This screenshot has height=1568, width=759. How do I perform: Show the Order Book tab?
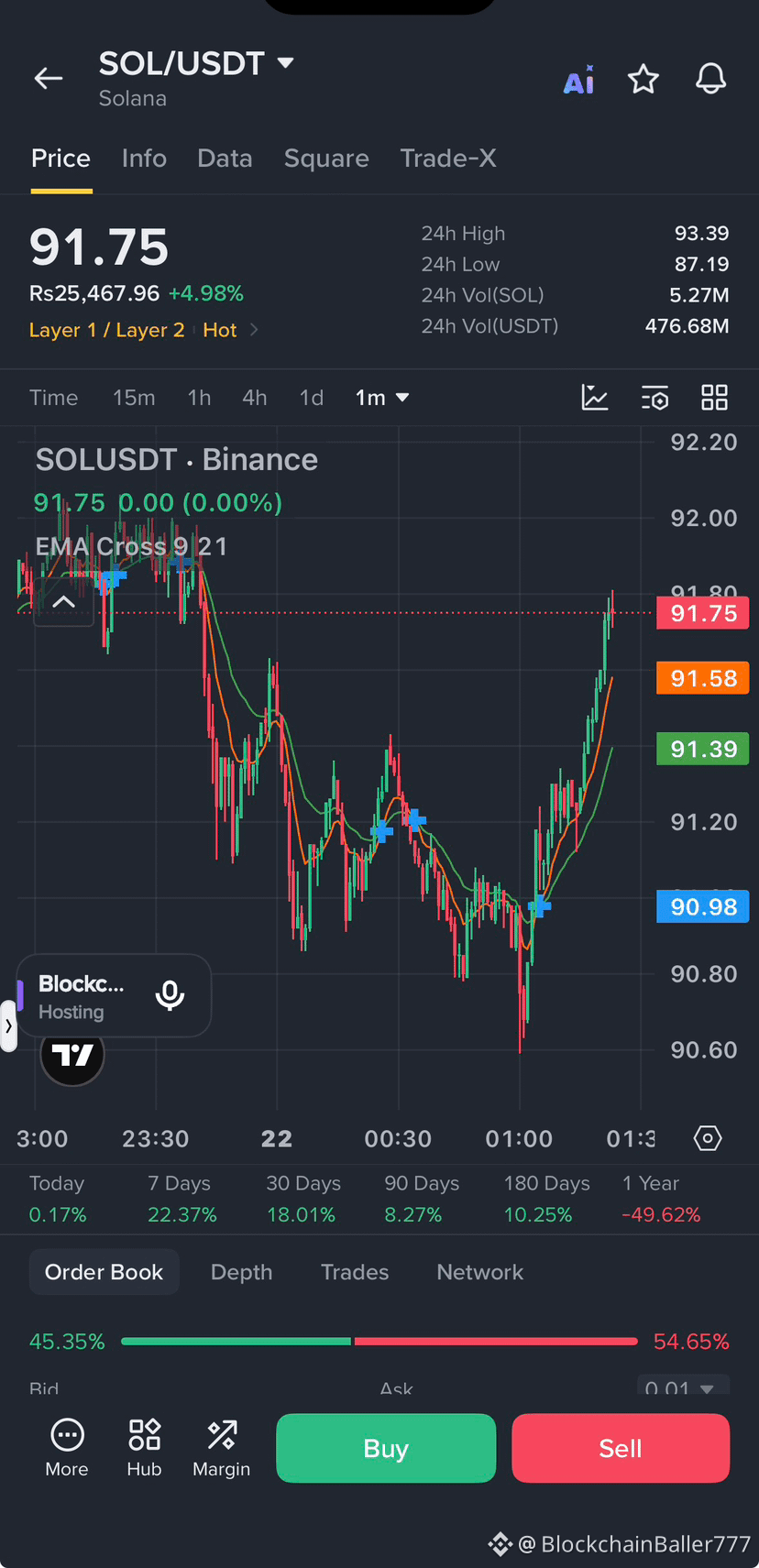point(104,1272)
